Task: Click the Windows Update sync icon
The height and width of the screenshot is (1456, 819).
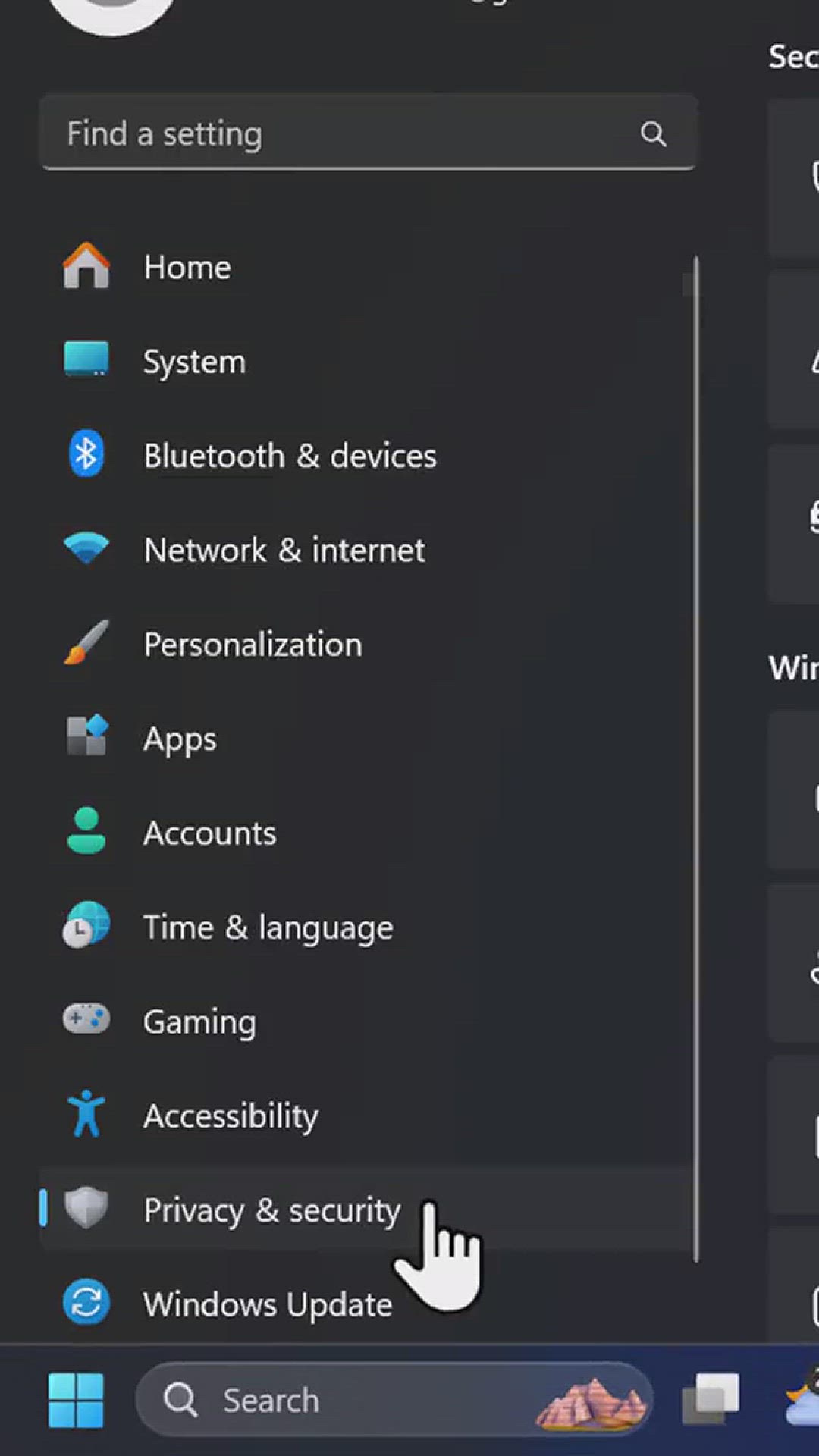Action: (86, 1303)
